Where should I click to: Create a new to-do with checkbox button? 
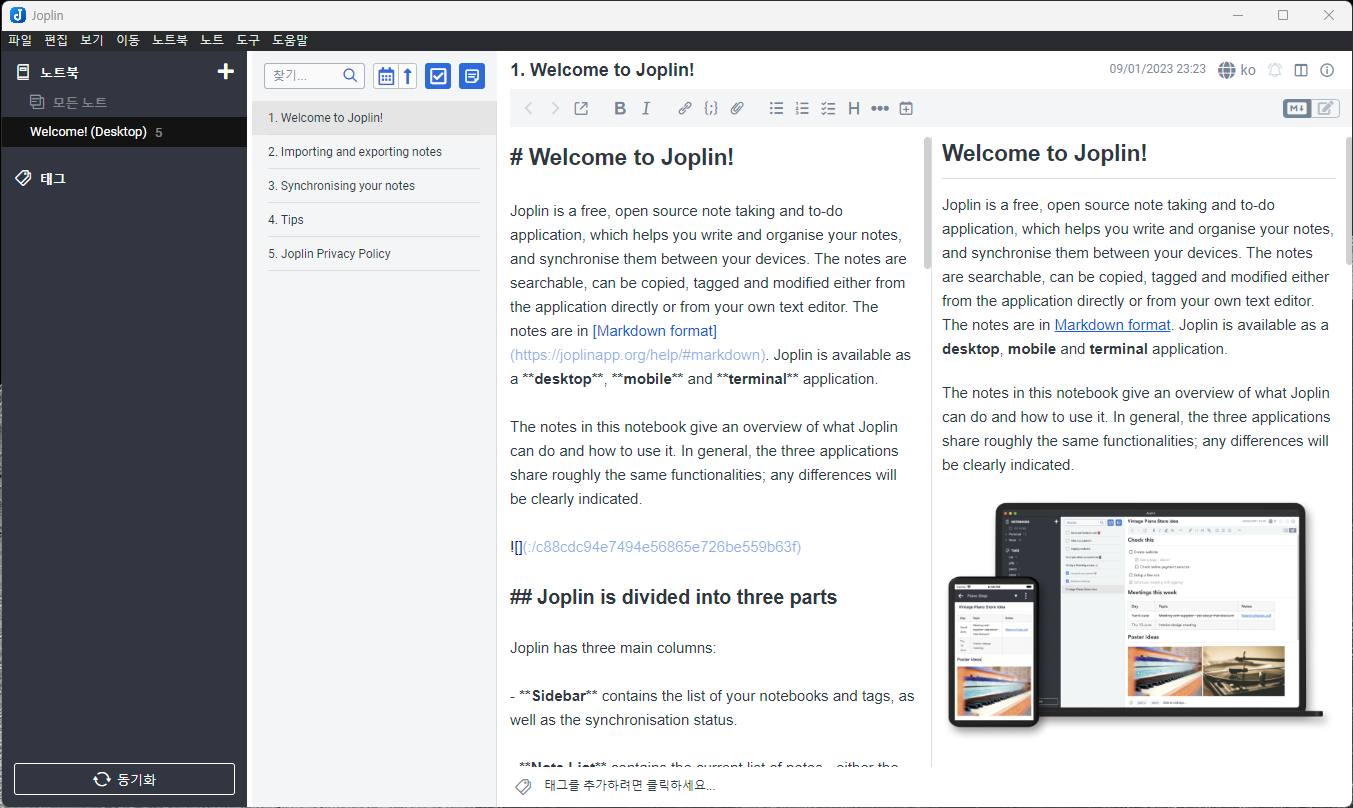coord(438,76)
